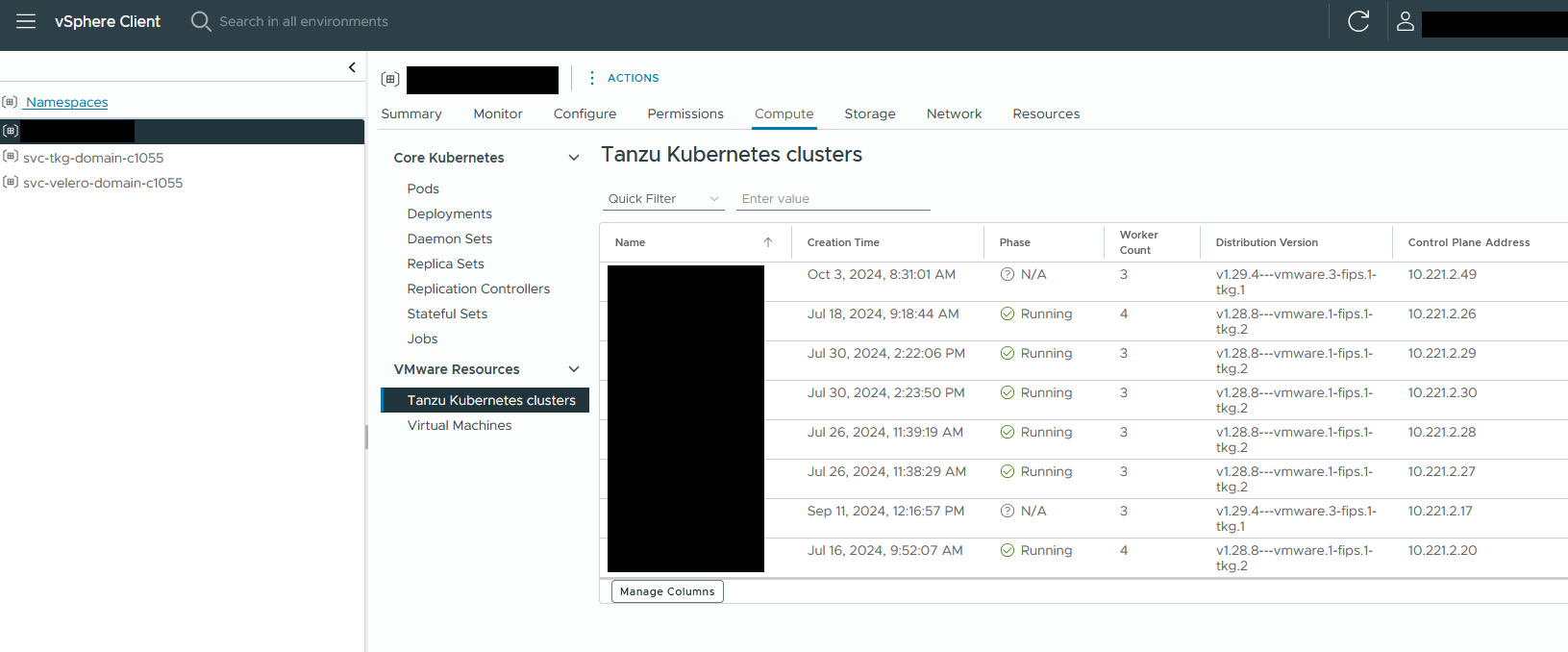Switch to the Storage tab
Image resolution: width=1568 pixels, height=652 pixels.
click(869, 113)
